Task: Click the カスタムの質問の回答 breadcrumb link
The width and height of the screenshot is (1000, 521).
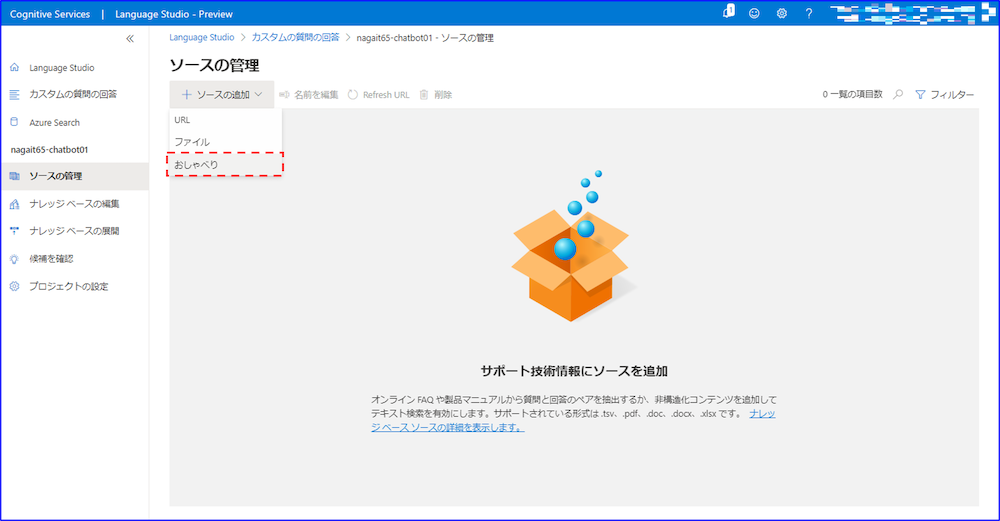Action: tap(295, 38)
